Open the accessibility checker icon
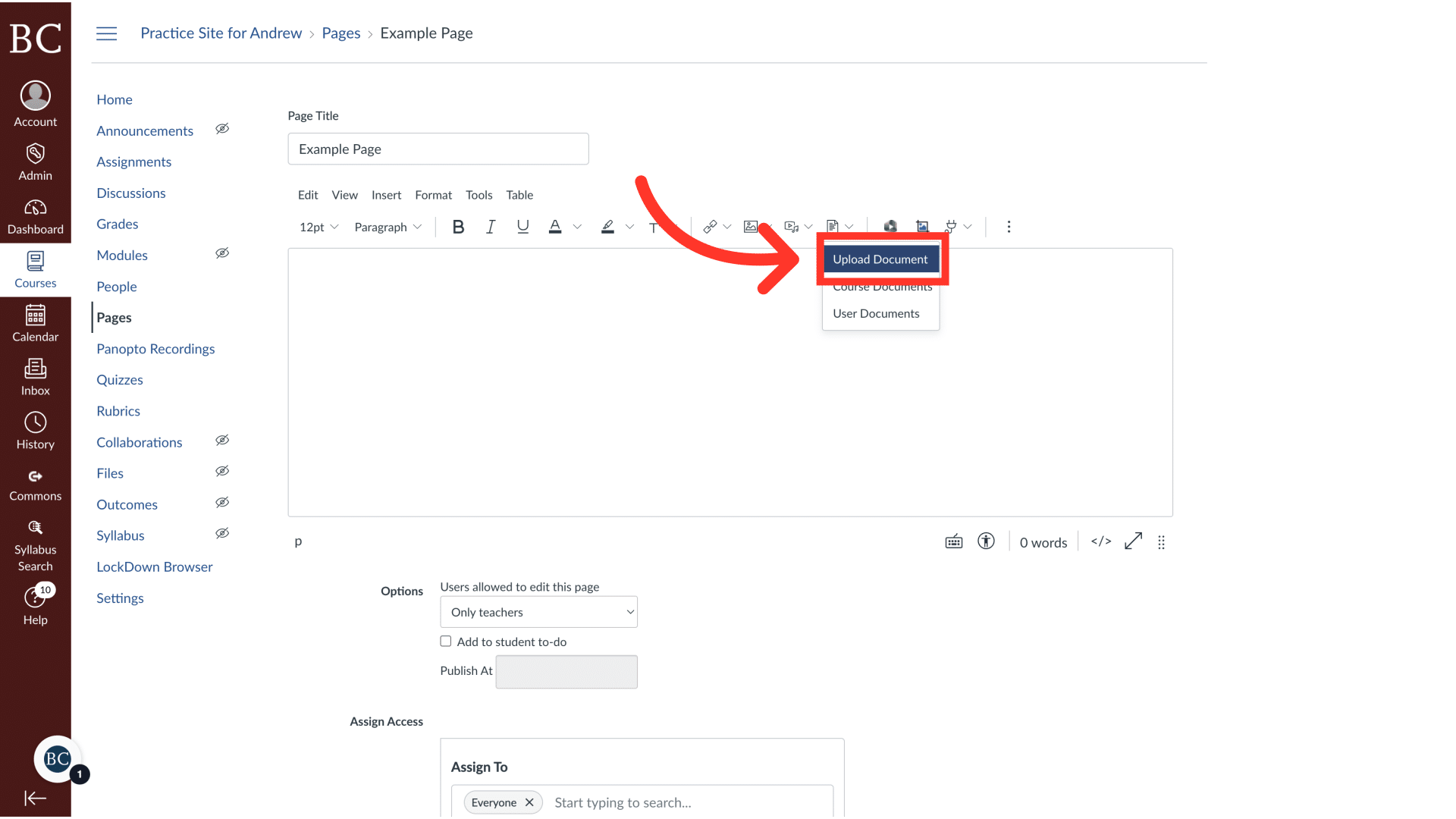 [x=986, y=541]
